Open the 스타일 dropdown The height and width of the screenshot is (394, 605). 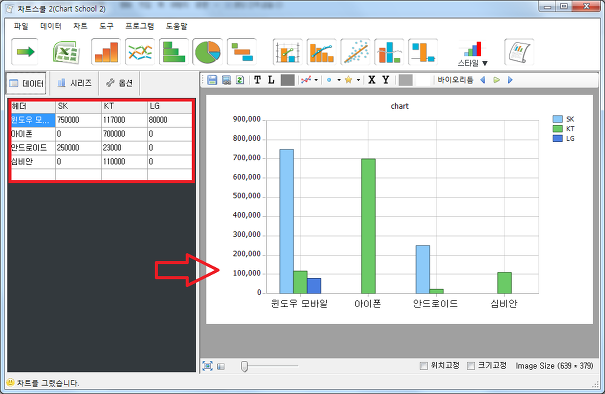click(473, 54)
